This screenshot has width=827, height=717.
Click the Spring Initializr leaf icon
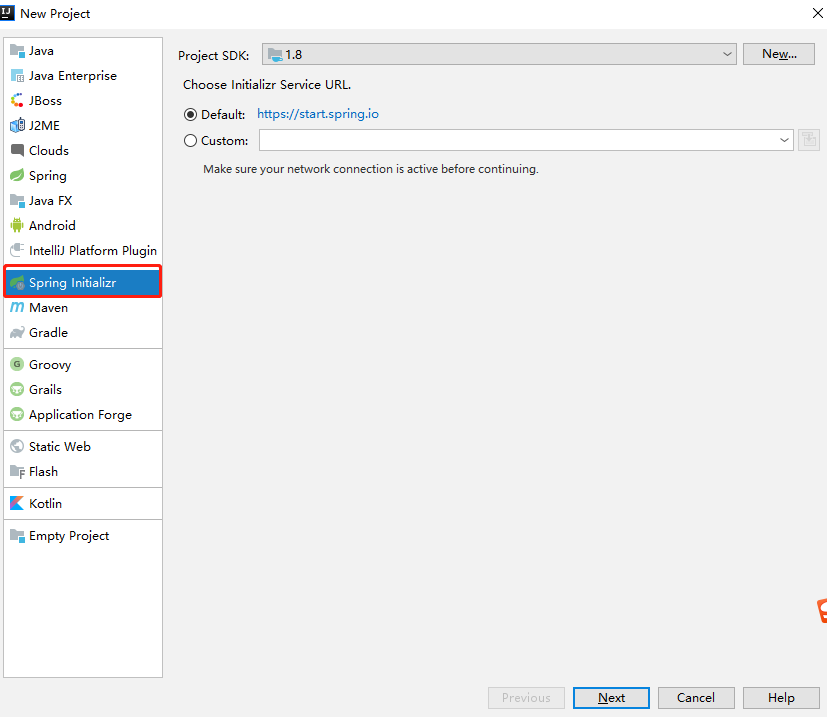point(17,283)
